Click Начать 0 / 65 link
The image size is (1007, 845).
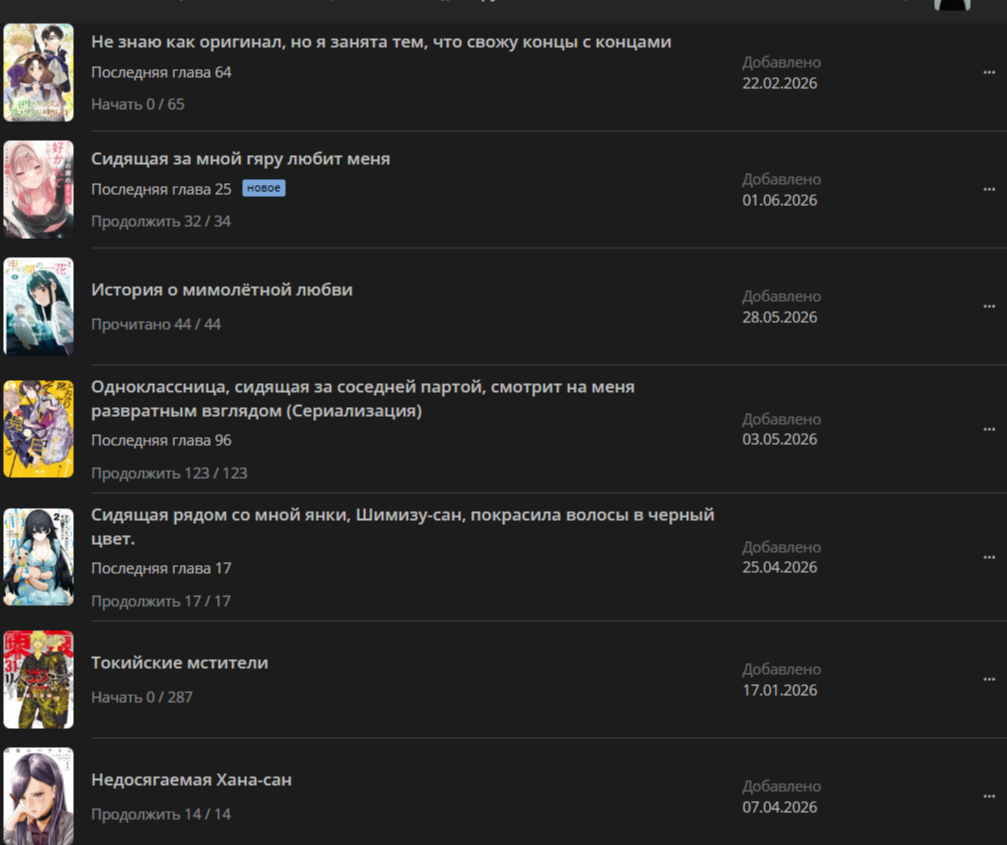[137, 104]
